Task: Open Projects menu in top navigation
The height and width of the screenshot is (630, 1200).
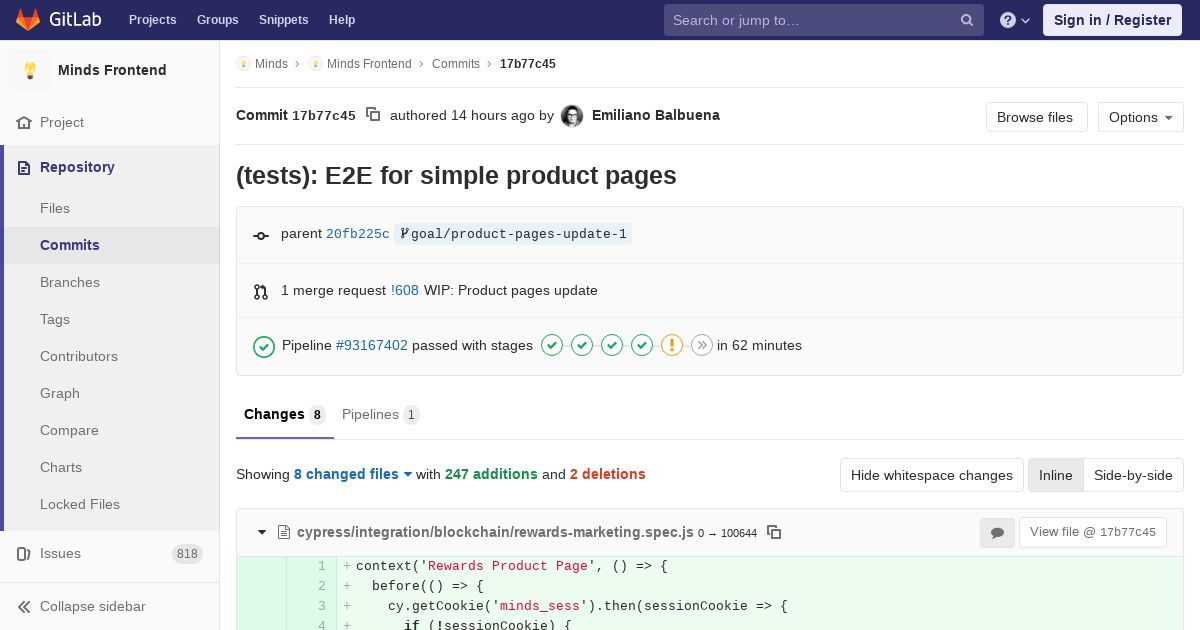Action: (x=152, y=20)
